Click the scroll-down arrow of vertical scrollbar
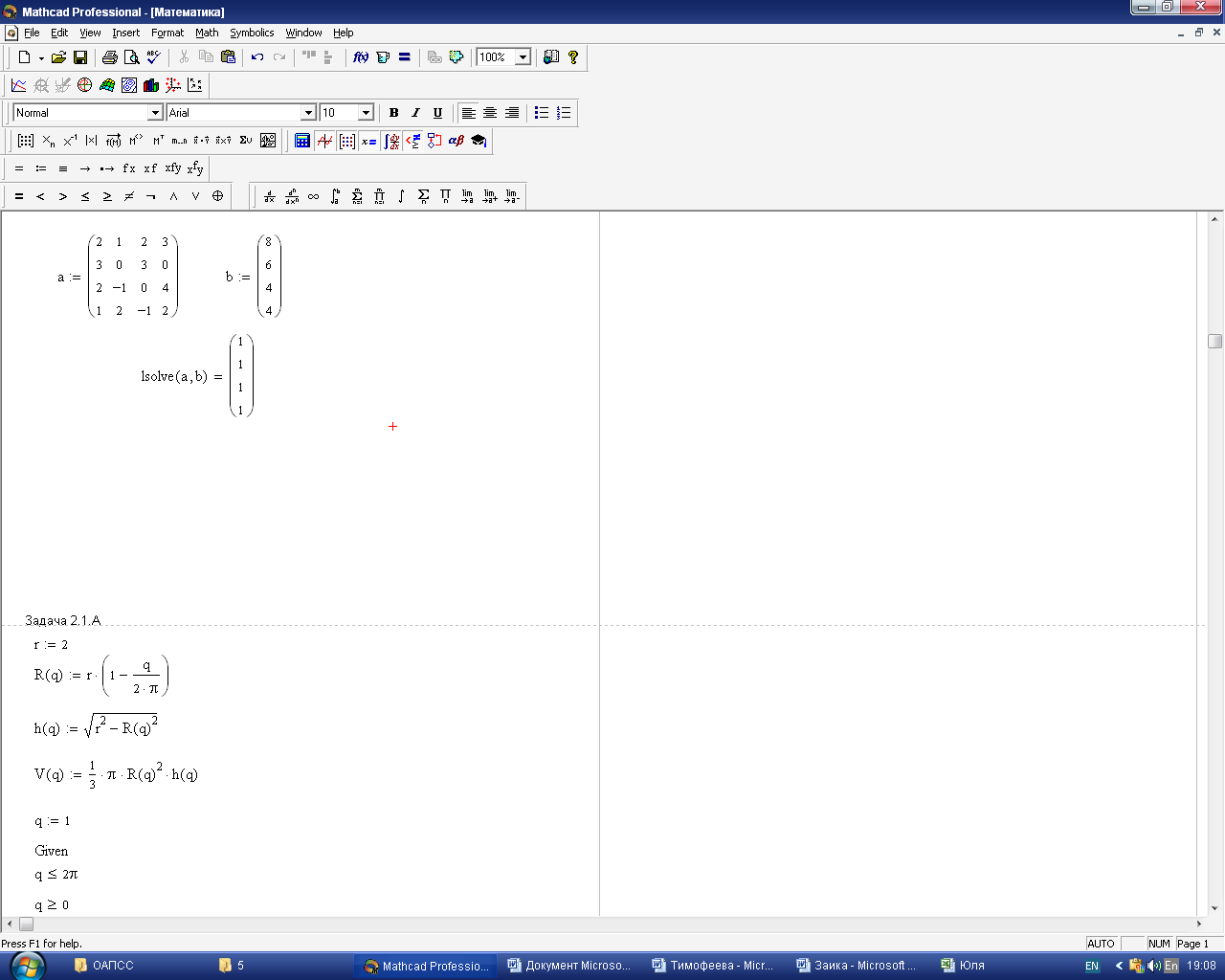1225x980 pixels. (1214, 908)
